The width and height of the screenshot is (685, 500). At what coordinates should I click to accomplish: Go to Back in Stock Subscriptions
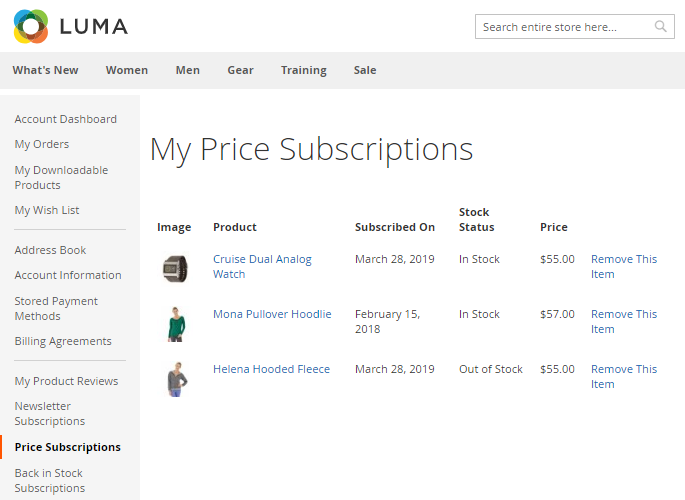(x=49, y=480)
